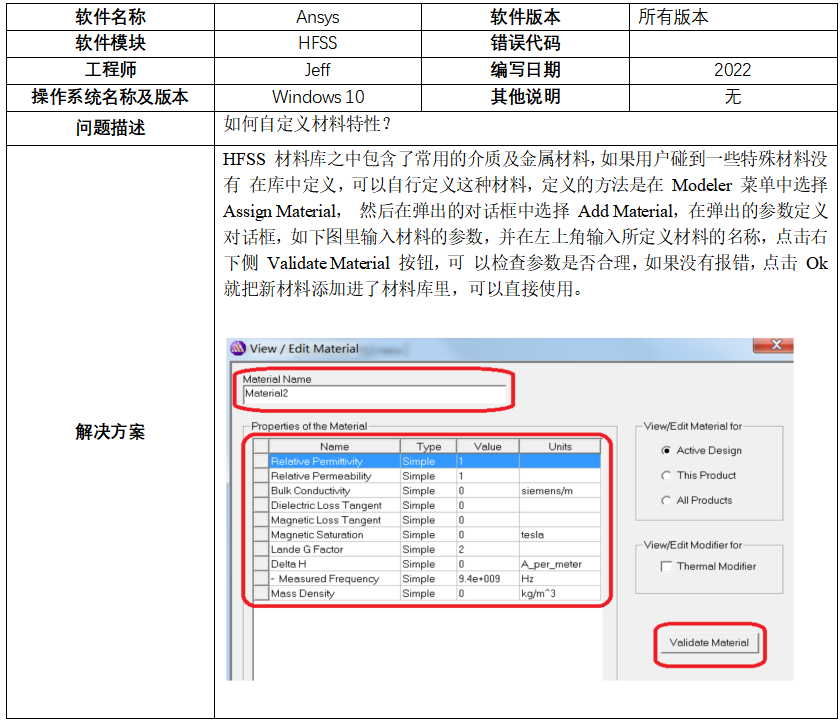Click the Material Name text field
The image size is (840, 724).
coord(375,394)
